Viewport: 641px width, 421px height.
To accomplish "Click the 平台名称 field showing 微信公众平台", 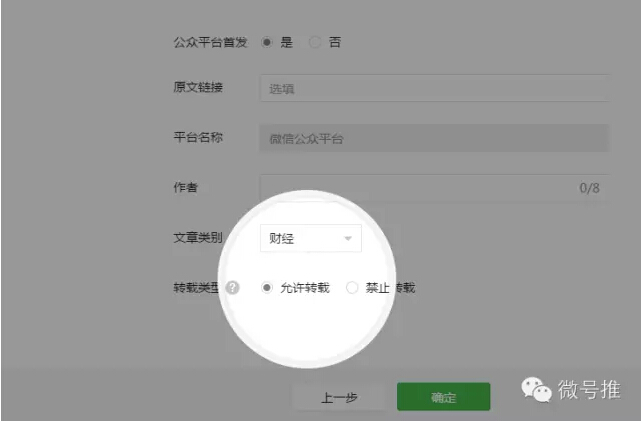I will [432, 138].
